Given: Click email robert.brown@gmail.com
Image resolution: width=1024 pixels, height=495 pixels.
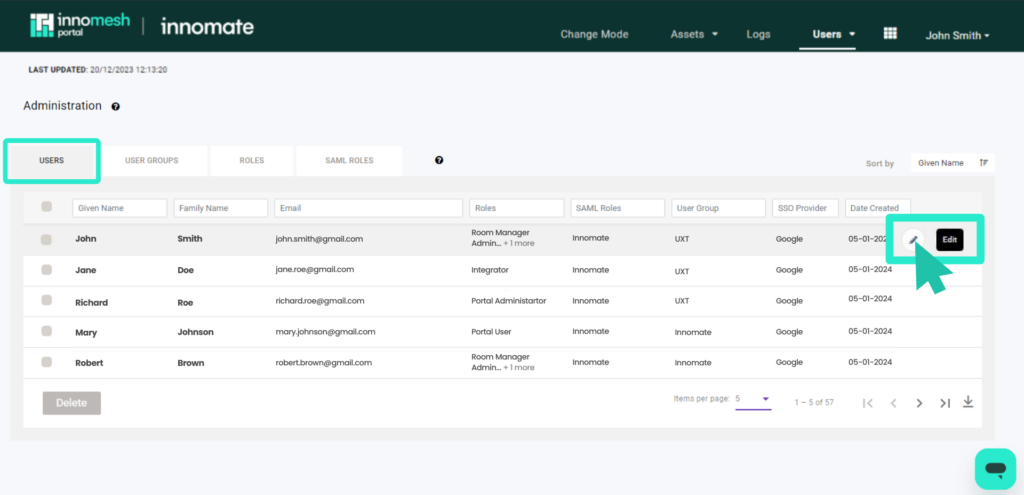Looking at the screenshot, I should click(x=323, y=362).
